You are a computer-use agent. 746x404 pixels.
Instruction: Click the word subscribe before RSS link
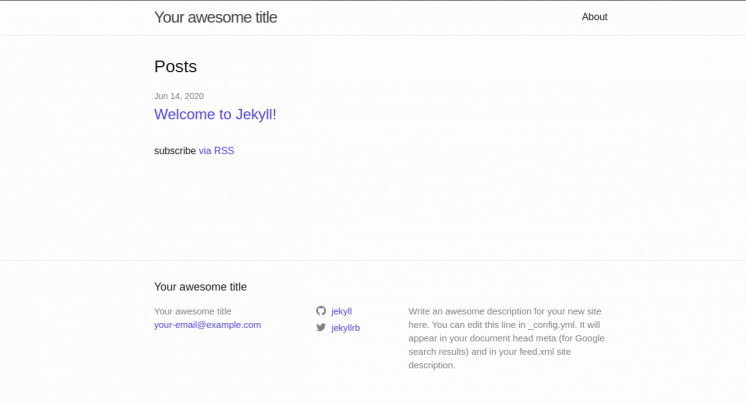pyautogui.click(x=175, y=151)
